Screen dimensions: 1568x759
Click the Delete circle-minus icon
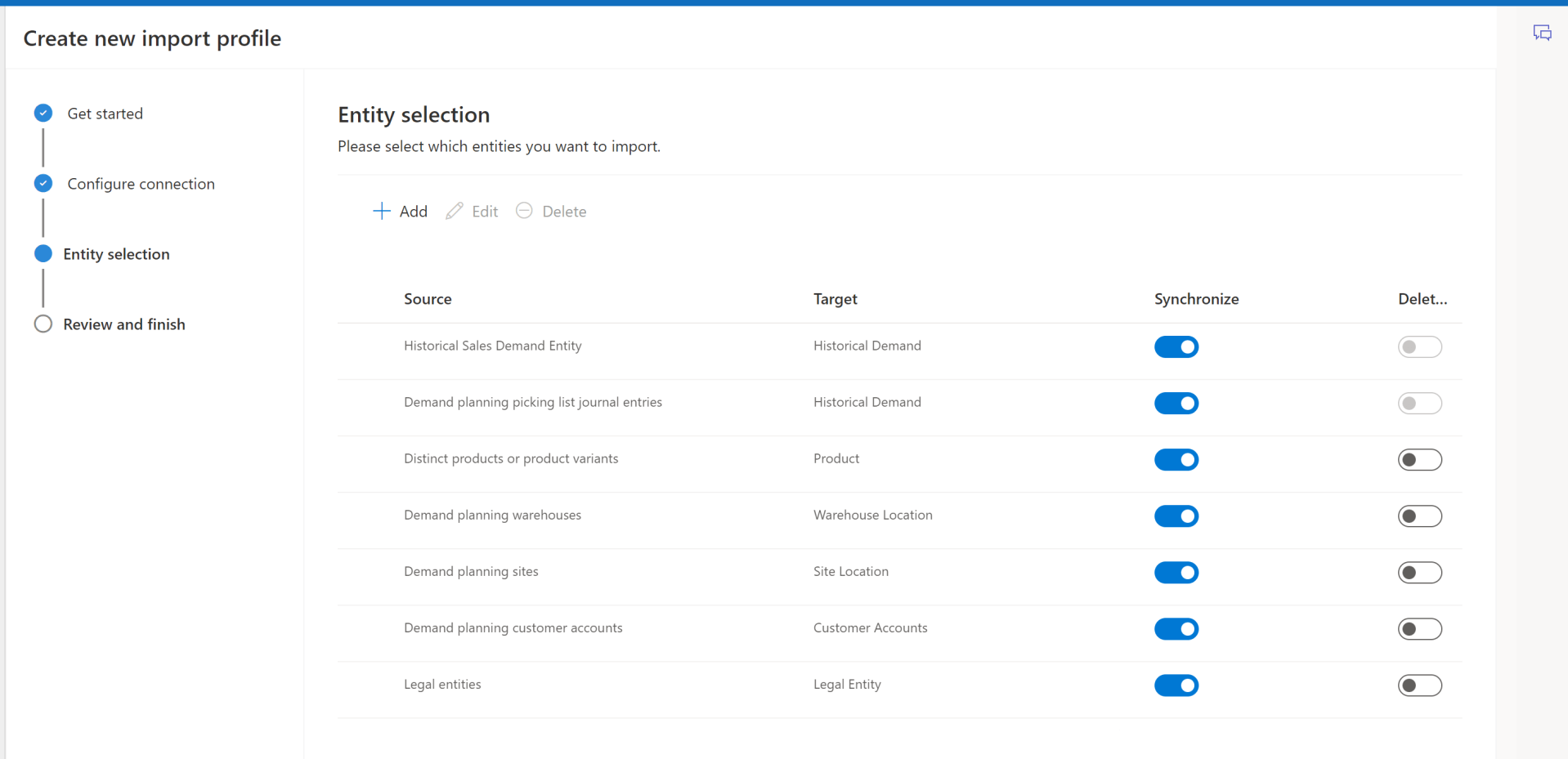524,211
